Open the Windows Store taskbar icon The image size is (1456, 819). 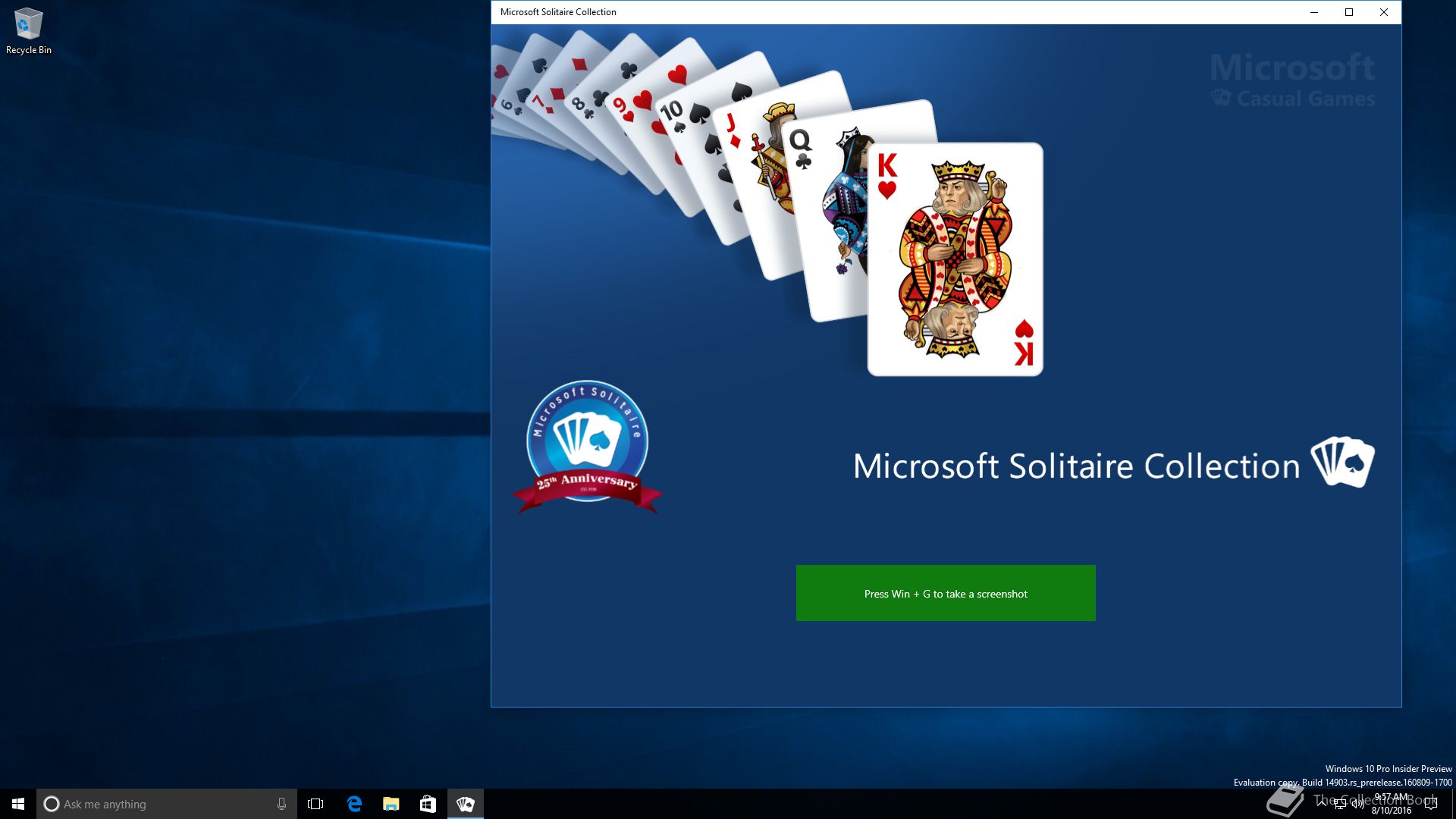pos(428,804)
